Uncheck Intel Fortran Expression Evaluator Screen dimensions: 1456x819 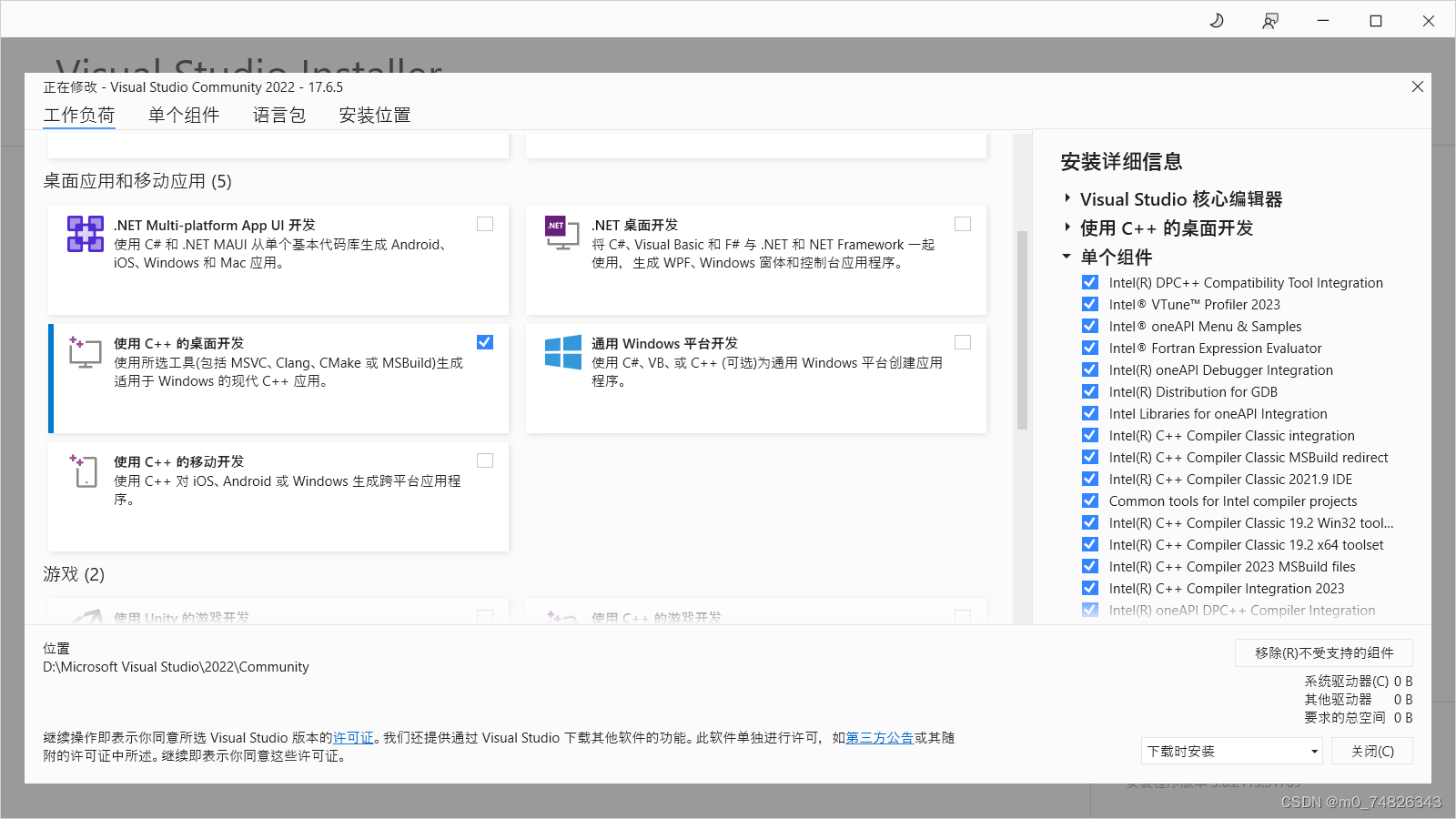[x=1090, y=348]
